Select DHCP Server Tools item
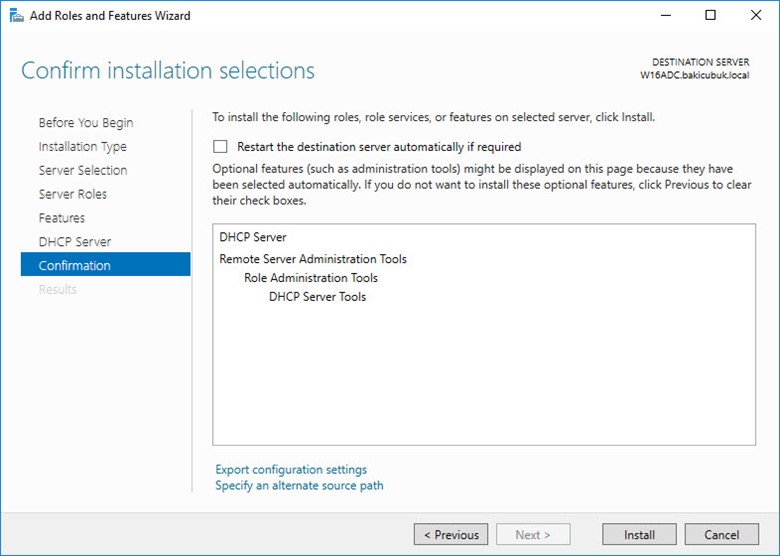The height and width of the screenshot is (556, 780). [317, 297]
